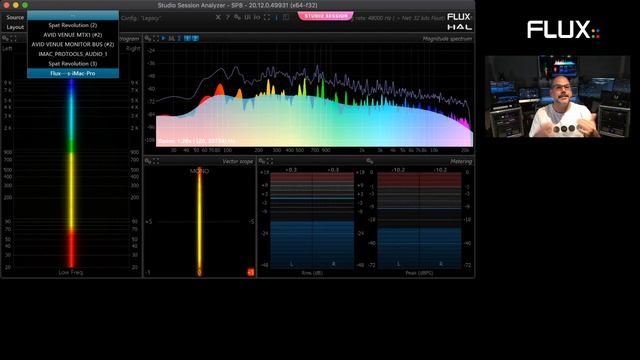Select the blank dash entry atop source list
Screen dimensions: 640x360
pos(73,16)
